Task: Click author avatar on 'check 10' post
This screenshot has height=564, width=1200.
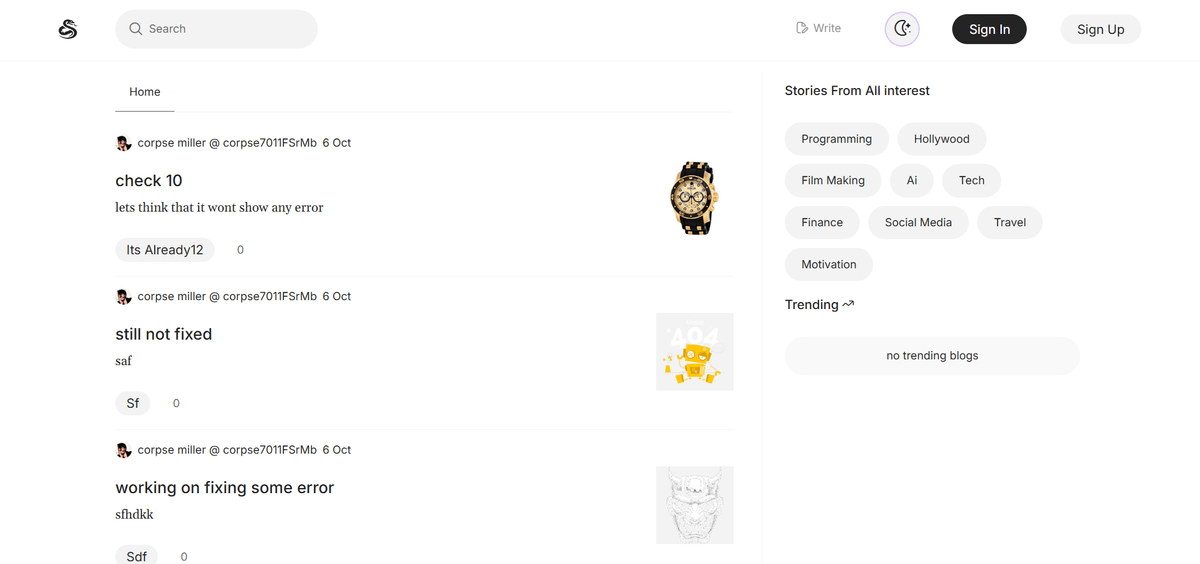Action: pos(124,143)
